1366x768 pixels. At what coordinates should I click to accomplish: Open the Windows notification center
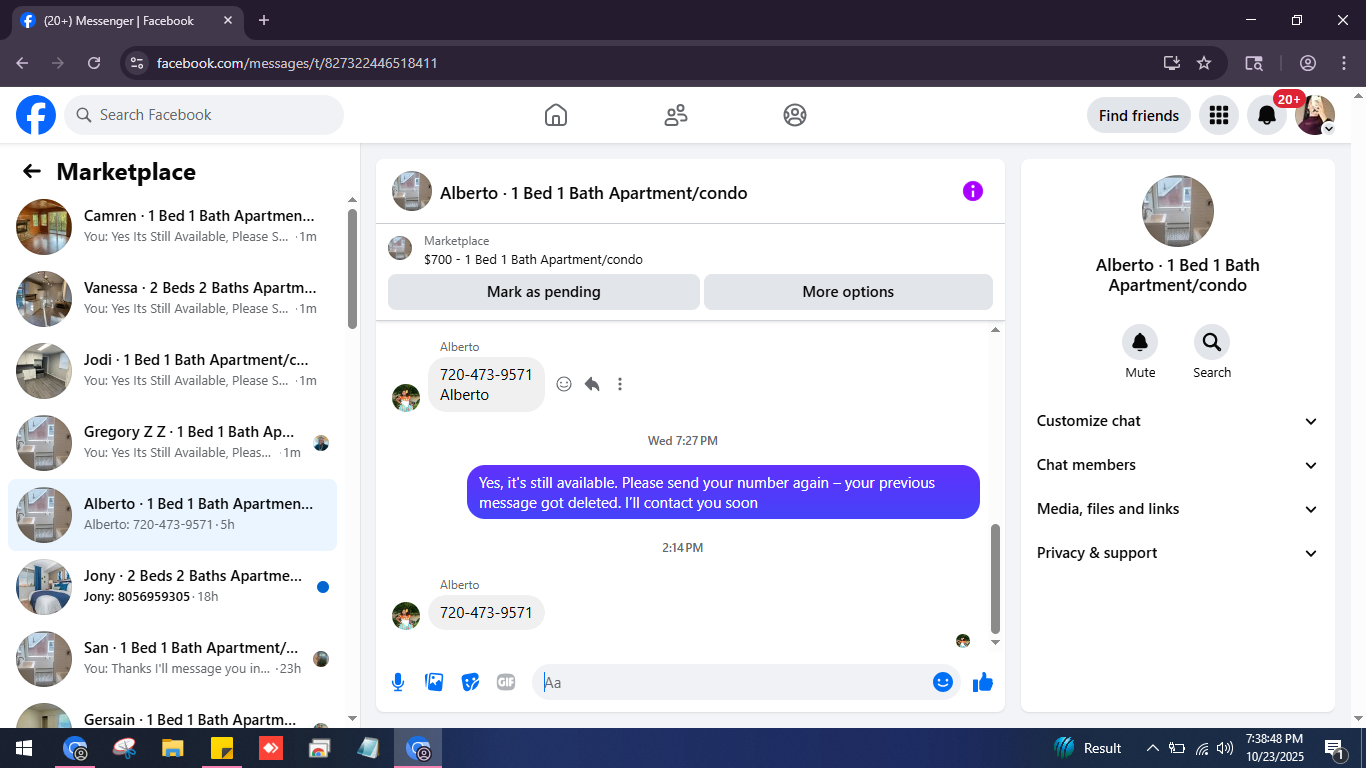click(1334, 748)
